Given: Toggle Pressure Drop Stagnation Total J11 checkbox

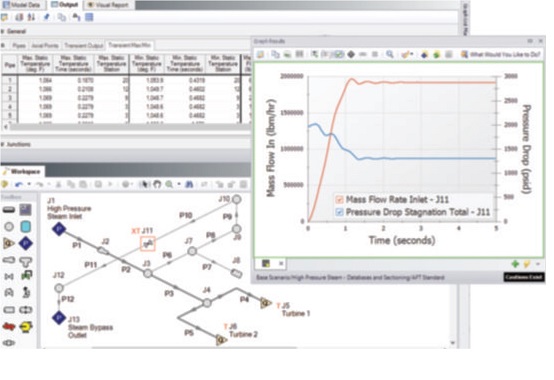Looking at the screenshot, I should [339, 212].
